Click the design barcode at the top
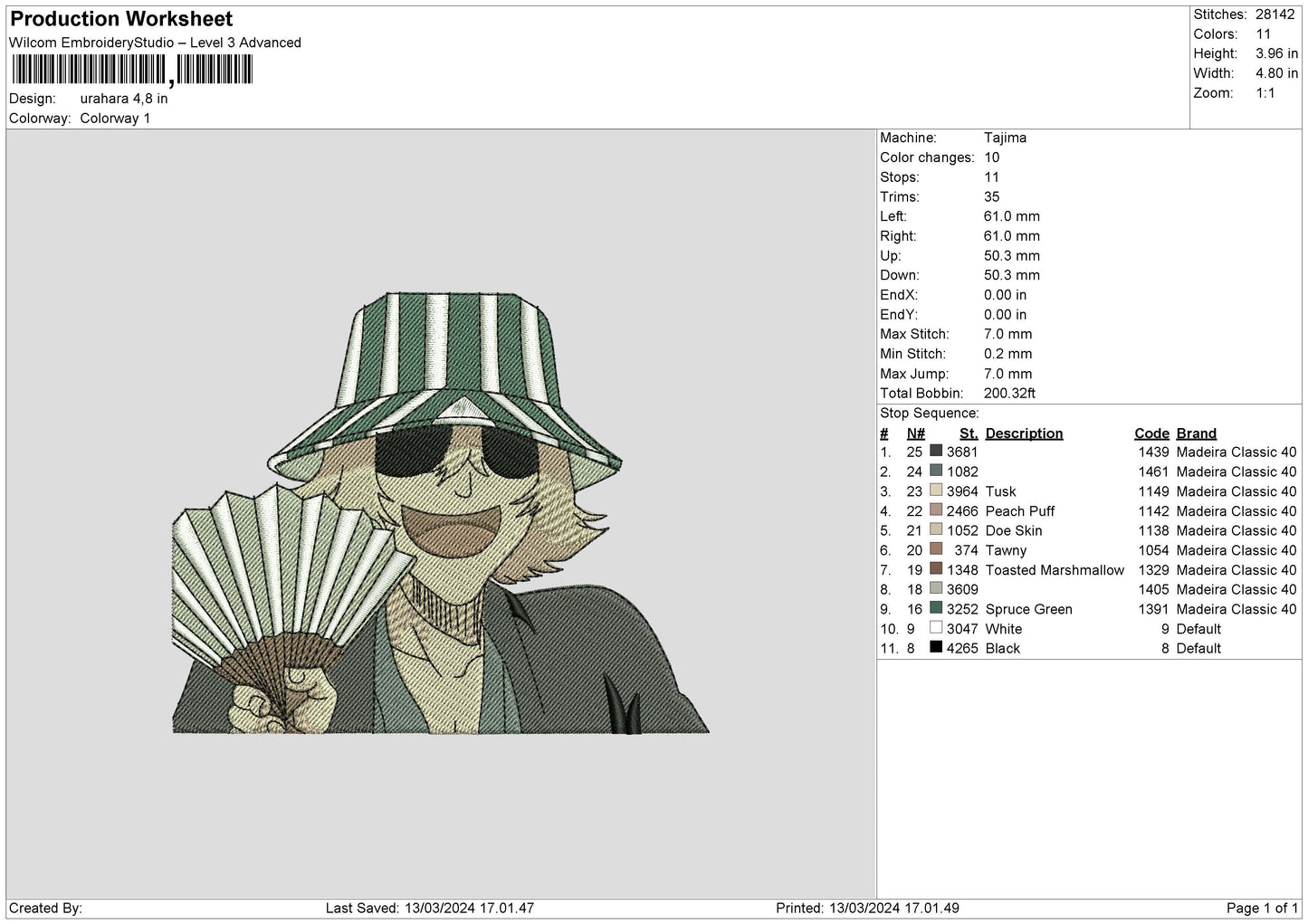This screenshot has height=924, width=1308. coord(132,71)
